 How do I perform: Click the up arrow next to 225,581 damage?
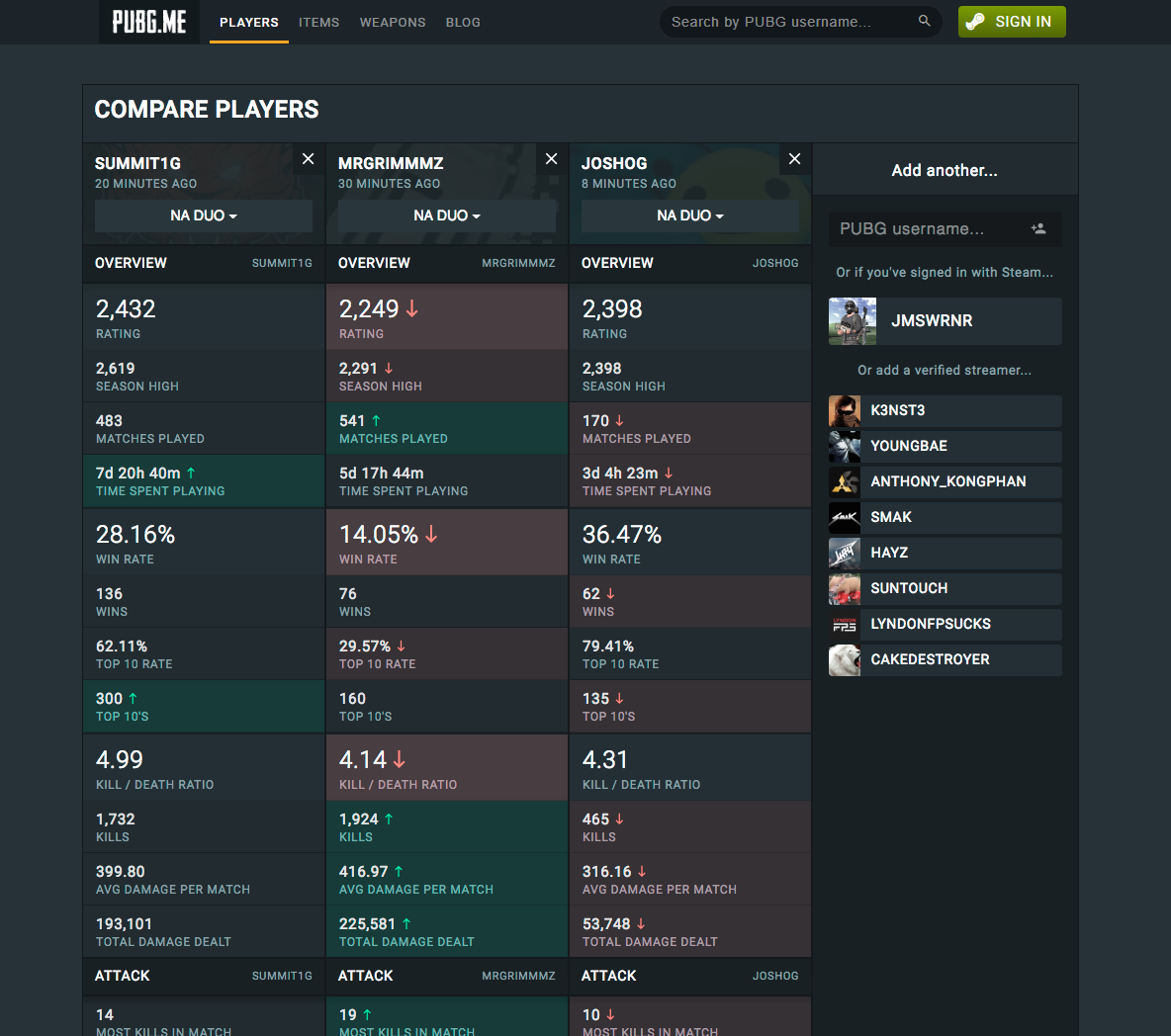click(x=406, y=924)
